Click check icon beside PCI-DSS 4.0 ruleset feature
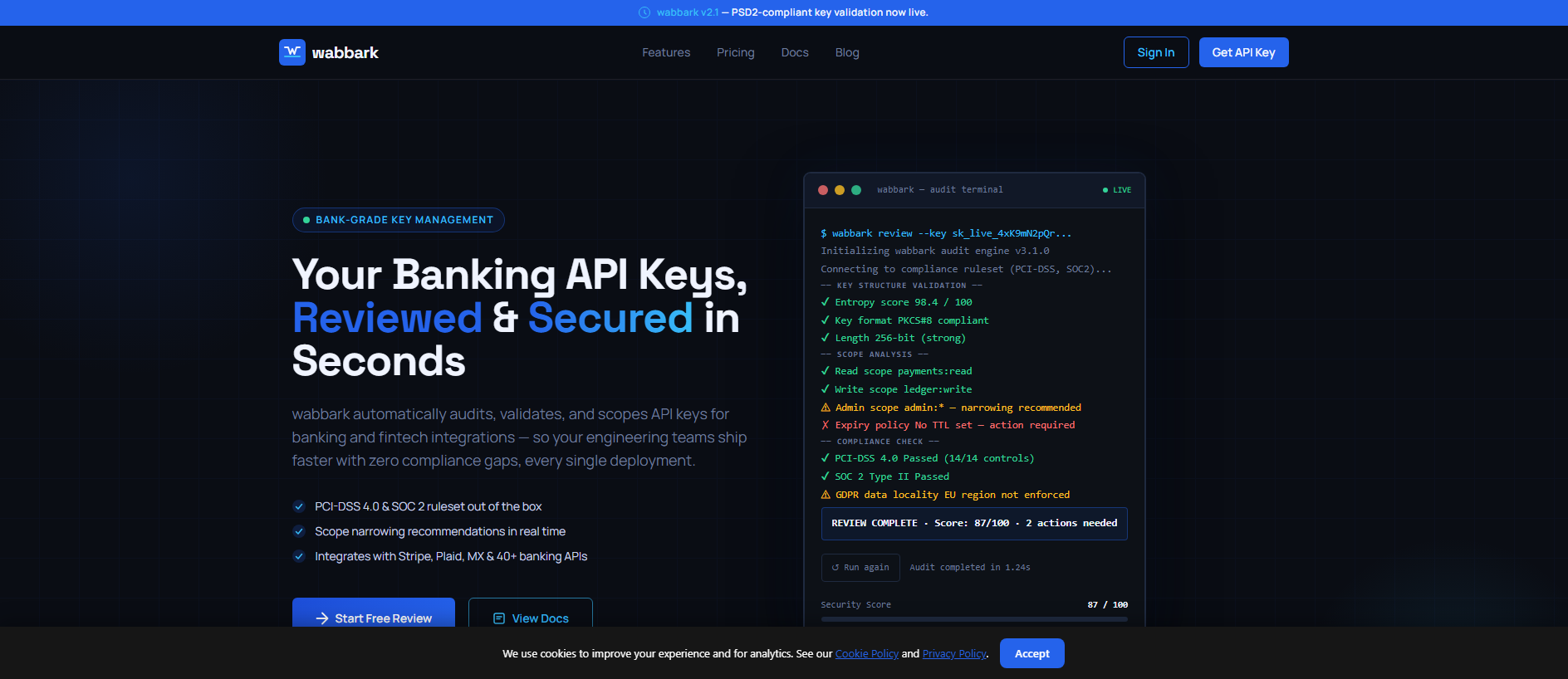This screenshot has width=1568, height=679. pos(299,506)
